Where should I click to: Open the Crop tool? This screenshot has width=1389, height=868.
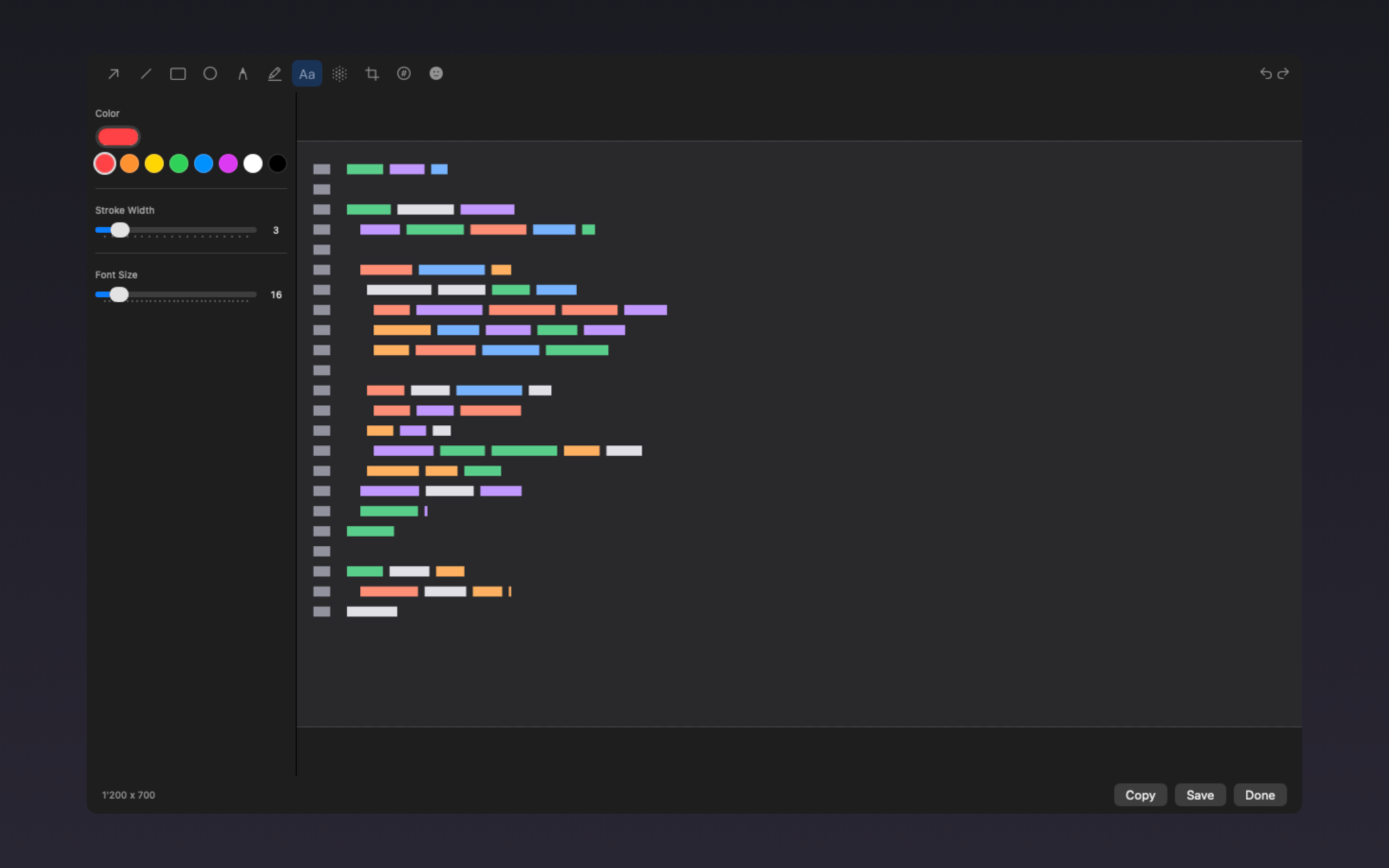tap(371, 73)
